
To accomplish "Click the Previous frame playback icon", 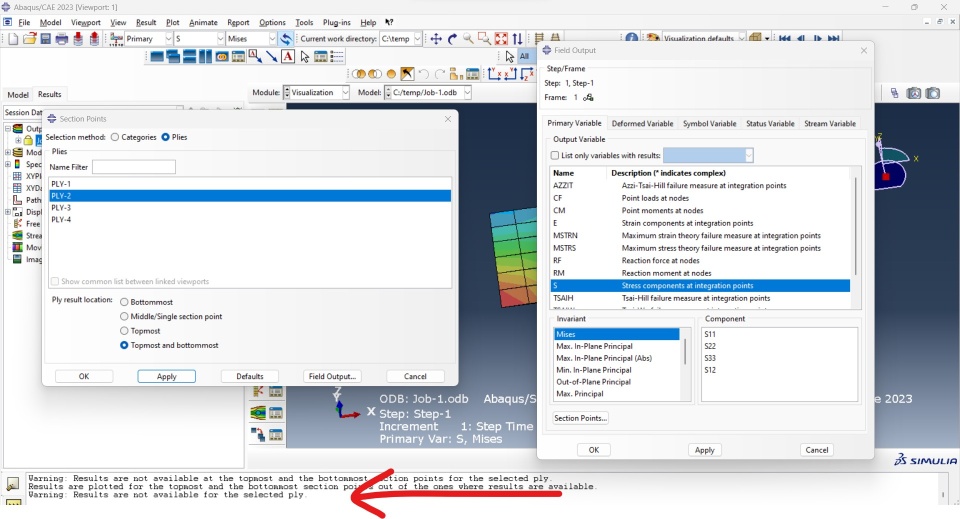I will coord(801,39).
